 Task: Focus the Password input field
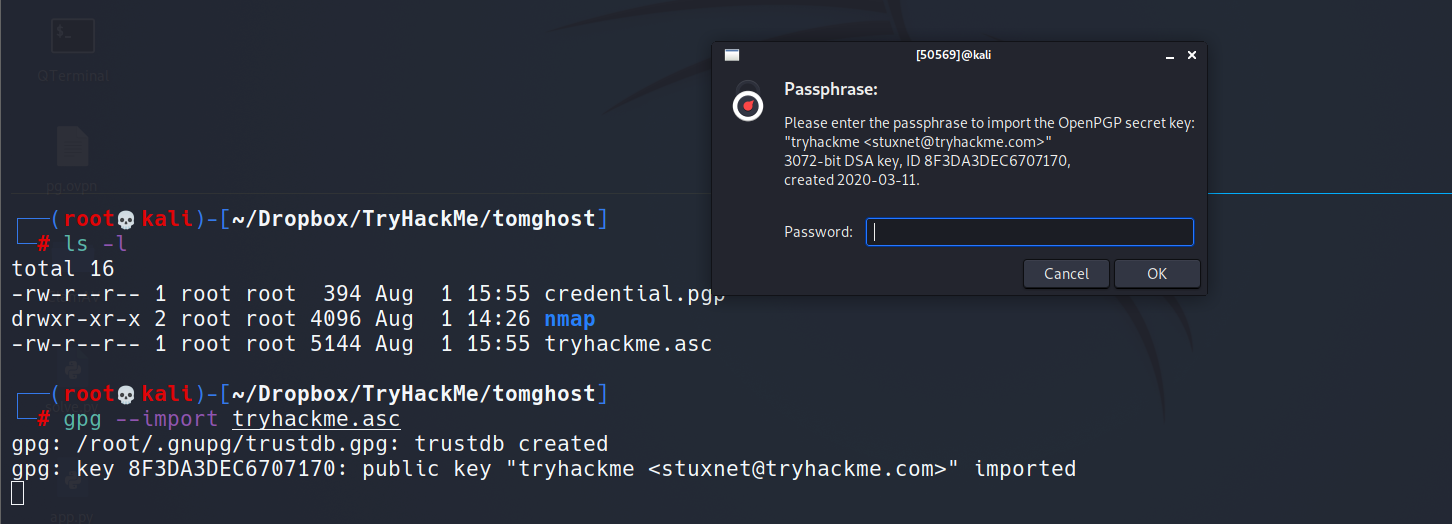click(x=1029, y=232)
